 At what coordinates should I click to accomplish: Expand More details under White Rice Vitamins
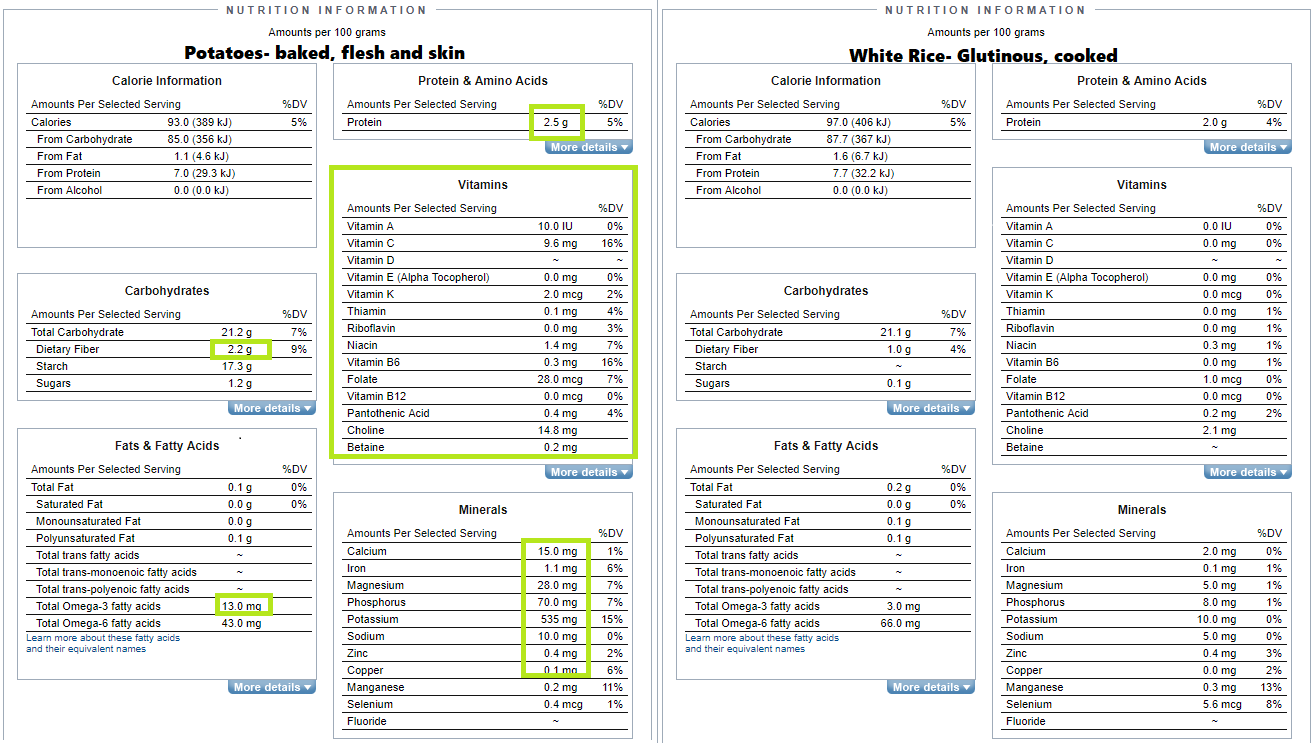[x=1248, y=472]
